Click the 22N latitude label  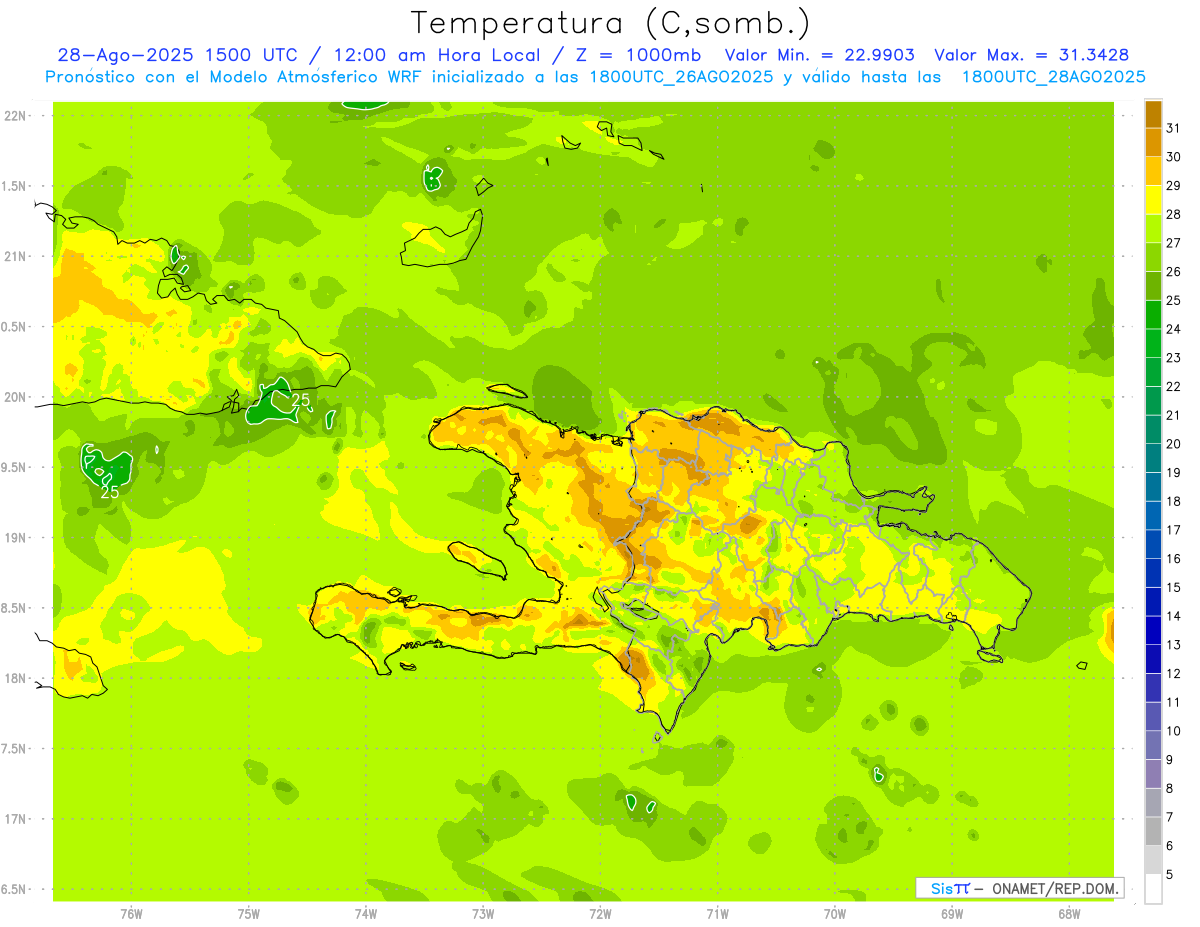[15, 116]
